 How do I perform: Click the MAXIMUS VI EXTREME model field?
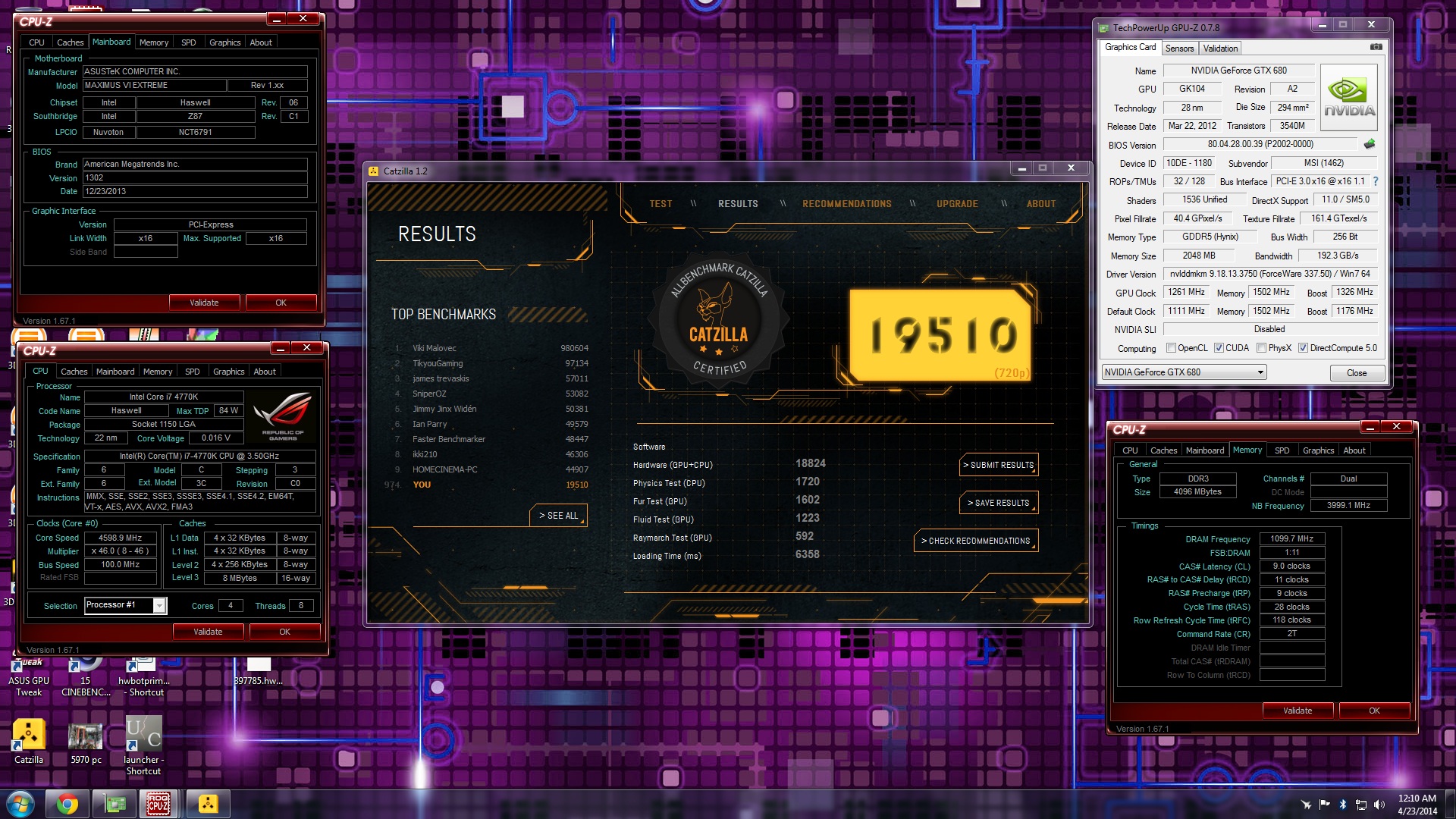[154, 86]
